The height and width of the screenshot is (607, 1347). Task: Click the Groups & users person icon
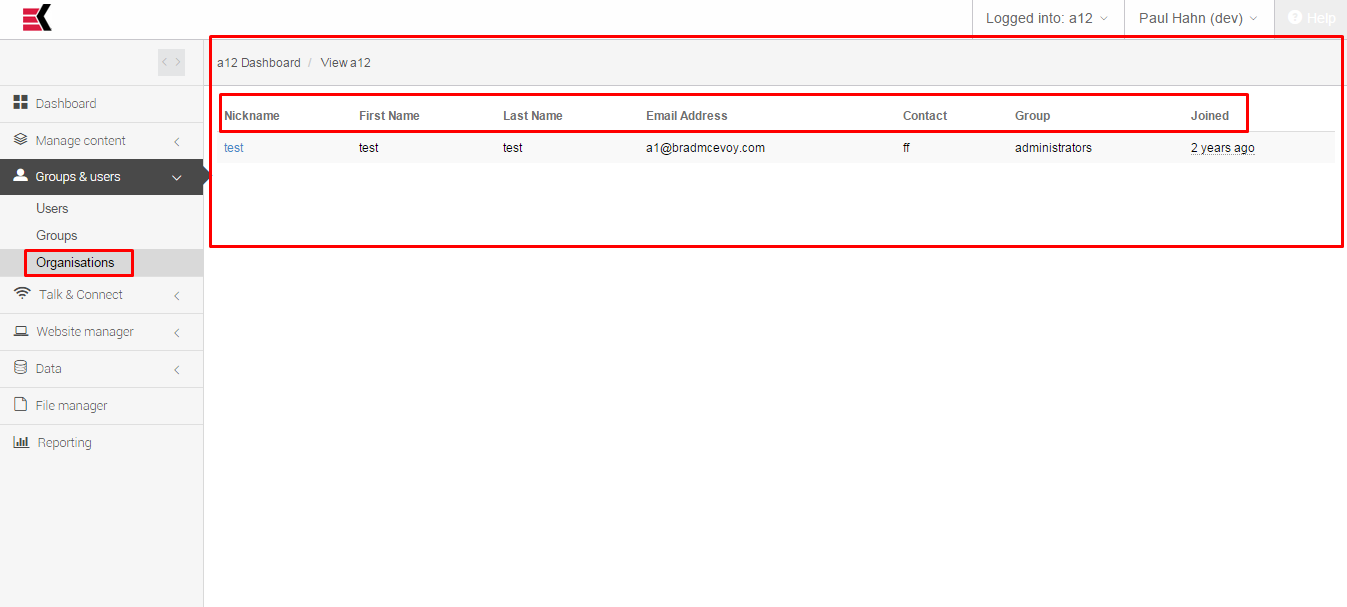20,176
